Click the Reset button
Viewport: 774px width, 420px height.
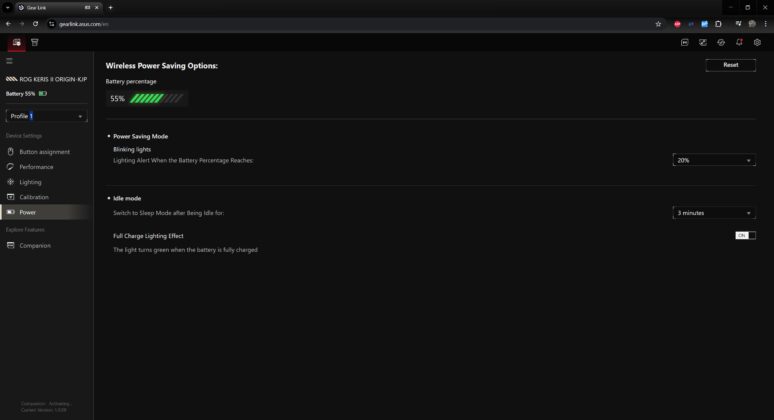(731, 65)
